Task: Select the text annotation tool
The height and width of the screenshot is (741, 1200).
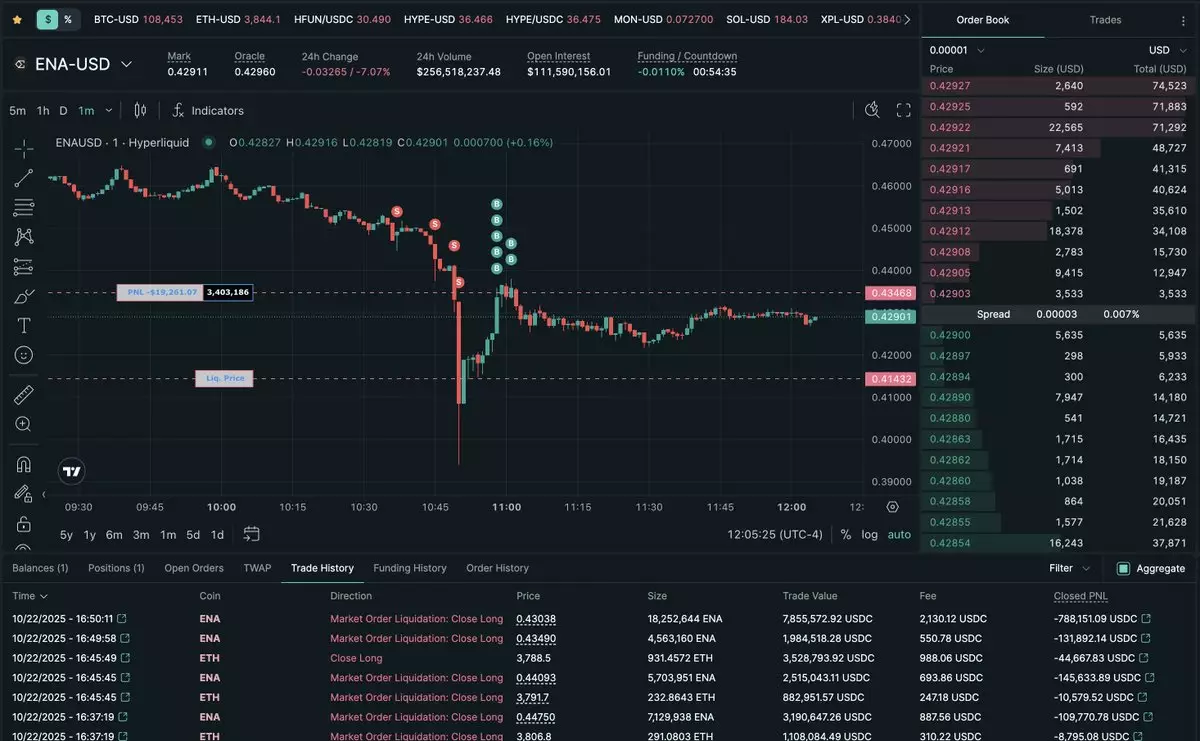Action: point(24,326)
